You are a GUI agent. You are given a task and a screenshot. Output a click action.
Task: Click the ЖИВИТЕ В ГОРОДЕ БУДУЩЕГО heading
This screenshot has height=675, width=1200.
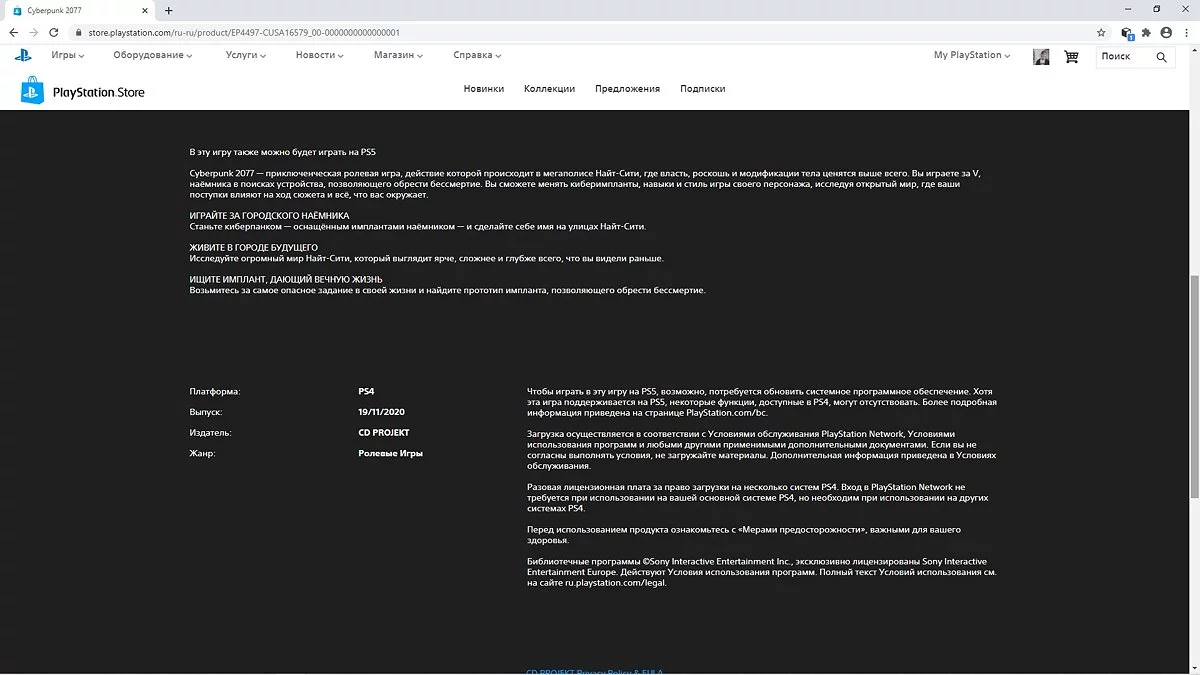pyautogui.click(x=253, y=247)
